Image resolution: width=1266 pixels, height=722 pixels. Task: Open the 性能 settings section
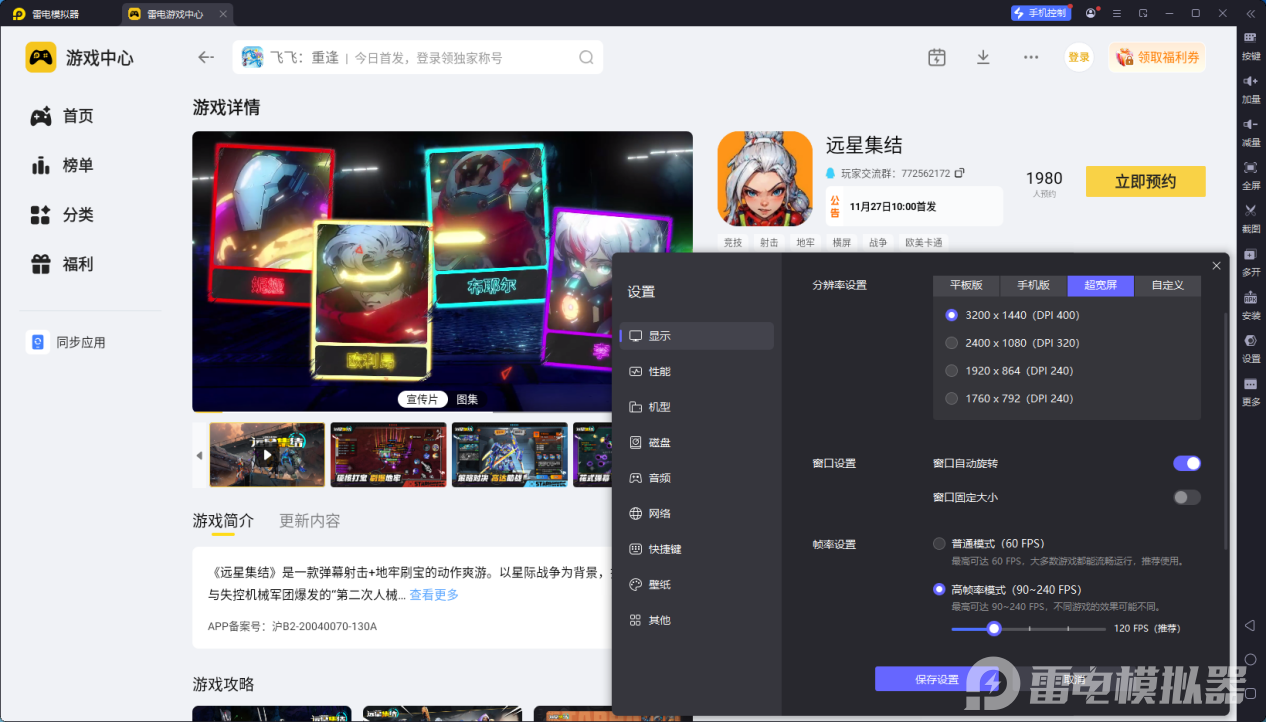pyautogui.click(x=659, y=372)
